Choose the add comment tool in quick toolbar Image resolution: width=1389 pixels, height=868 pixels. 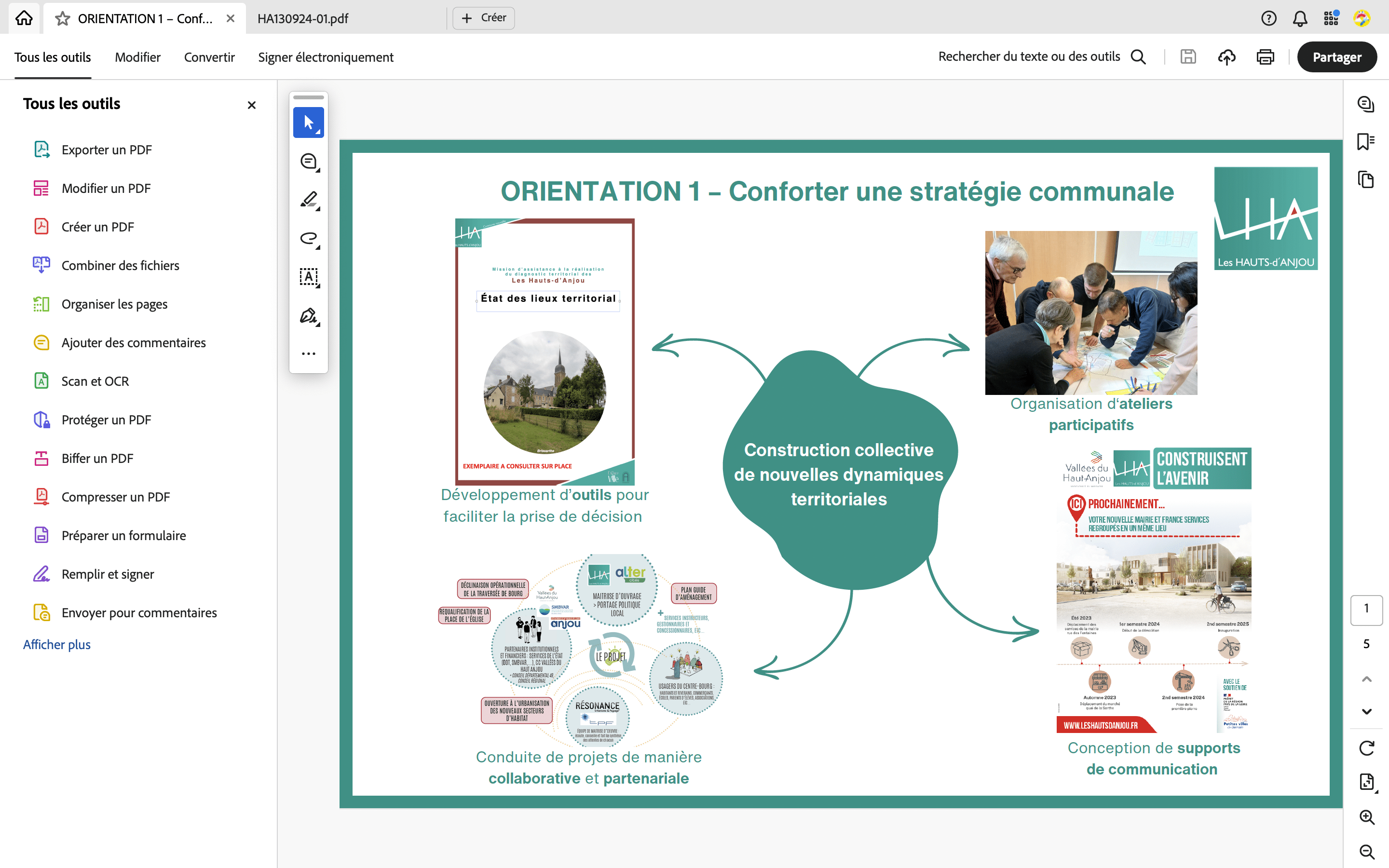pyautogui.click(x=309, y=162)
